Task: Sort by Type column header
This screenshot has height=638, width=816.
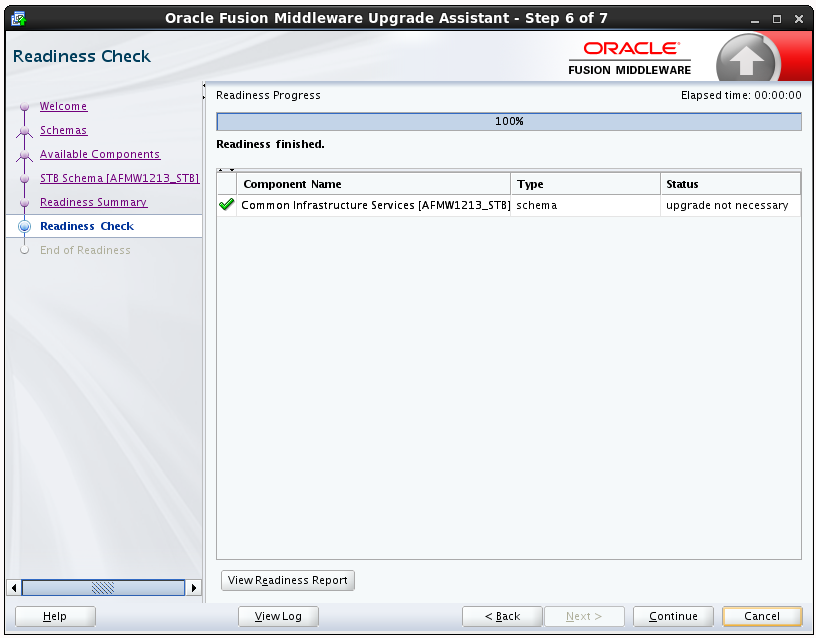Action: [585, 184]
